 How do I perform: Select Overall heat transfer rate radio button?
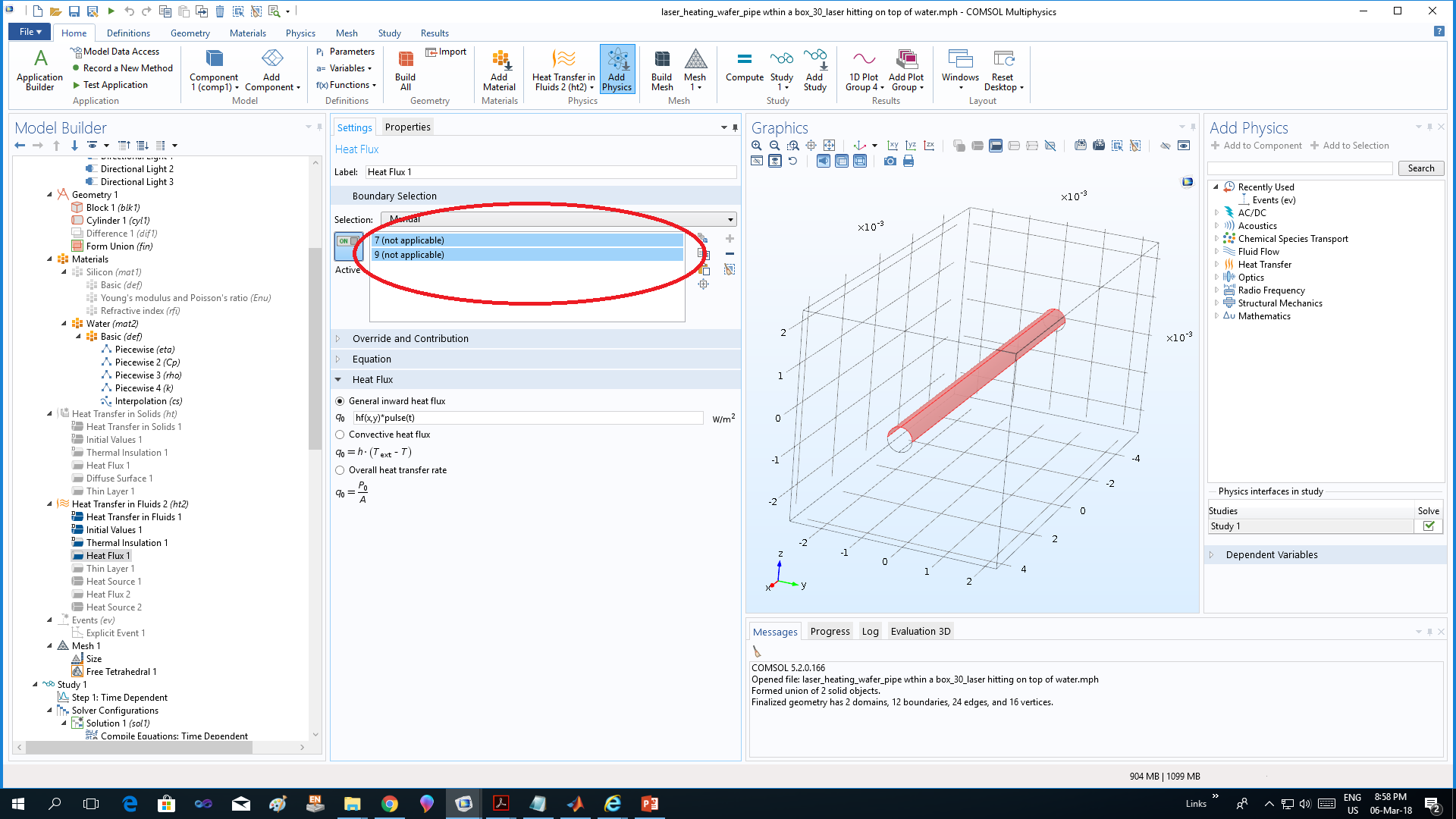pos(340,470)
